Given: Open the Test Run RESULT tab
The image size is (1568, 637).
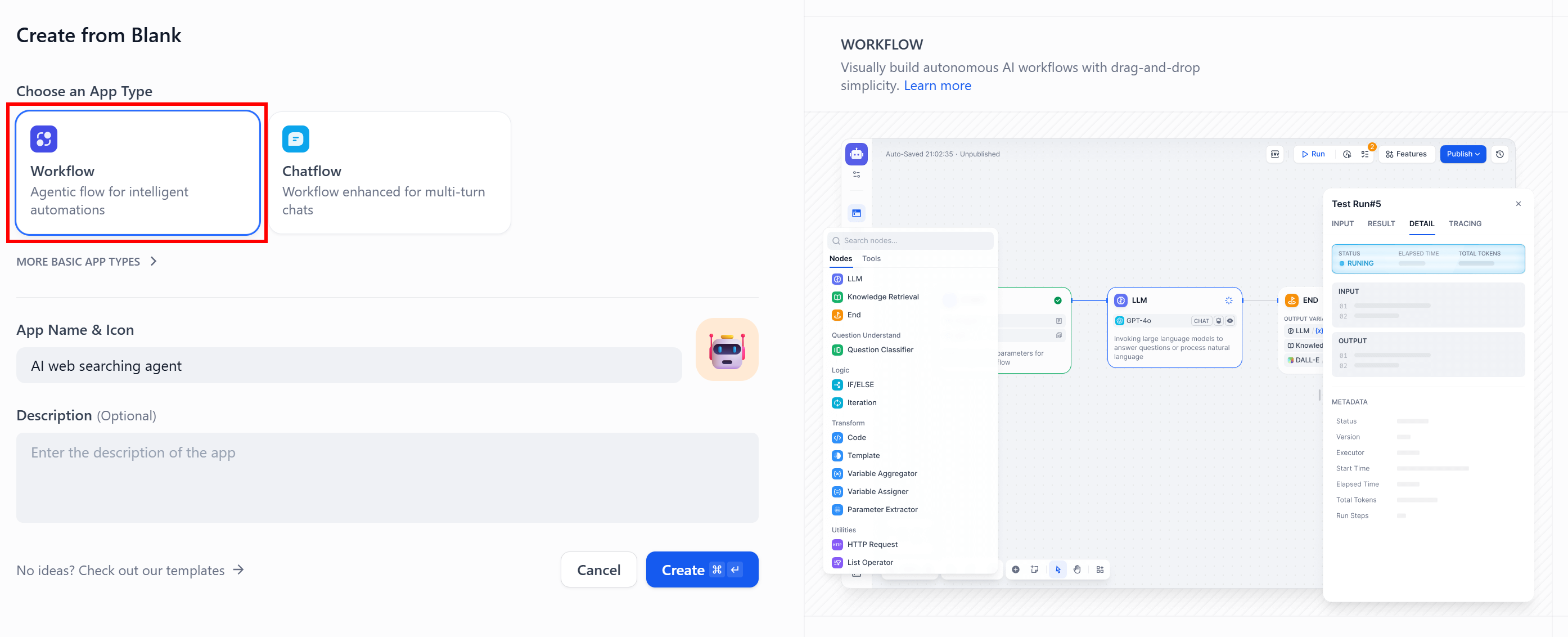Looking at the screenshot, I should click(x=1381, y=223).
